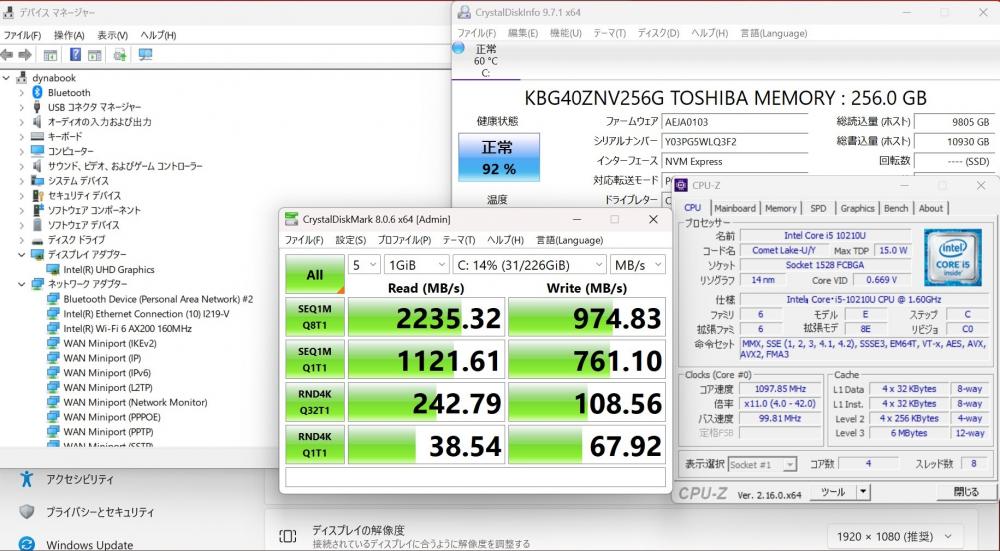This screenshot has width=1000, height=551.
Task: Select Intel(R) Ethernet Connection (10) I219-V
Action: pos(146,314)
